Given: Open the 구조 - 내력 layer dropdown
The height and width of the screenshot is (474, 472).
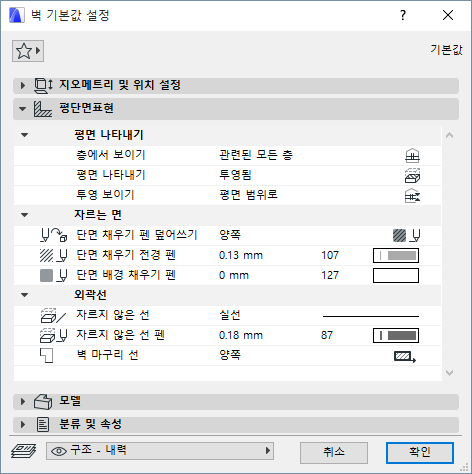Looking at the screenshot, I should (160, 451).
